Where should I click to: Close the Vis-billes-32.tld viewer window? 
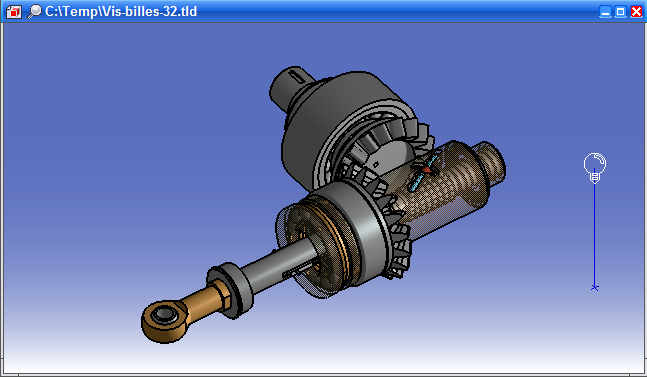[x=636, y=12]
